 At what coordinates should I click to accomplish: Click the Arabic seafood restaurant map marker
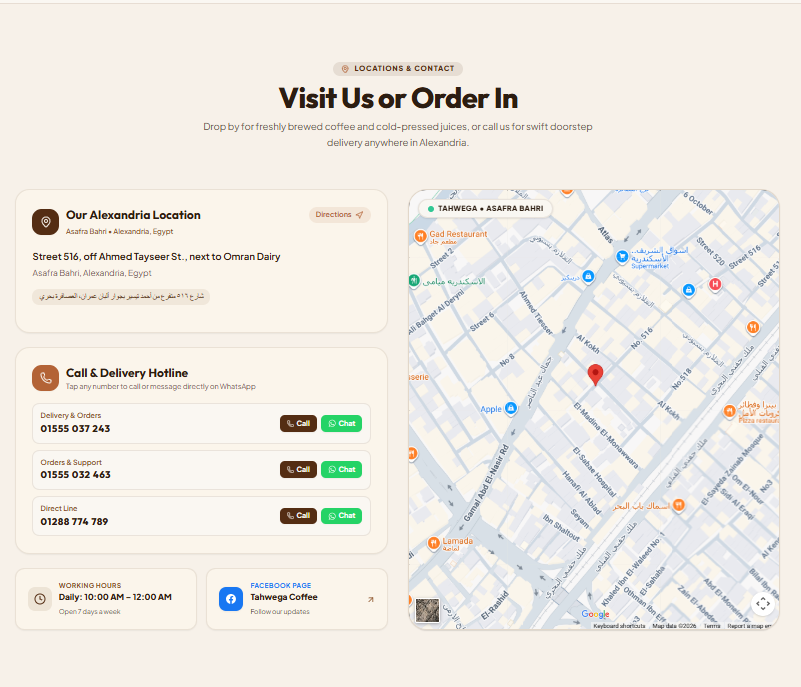(678, 505)
